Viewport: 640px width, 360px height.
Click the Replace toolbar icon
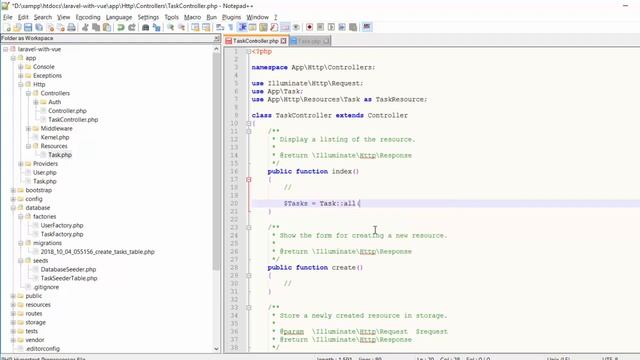click(156, 27)
